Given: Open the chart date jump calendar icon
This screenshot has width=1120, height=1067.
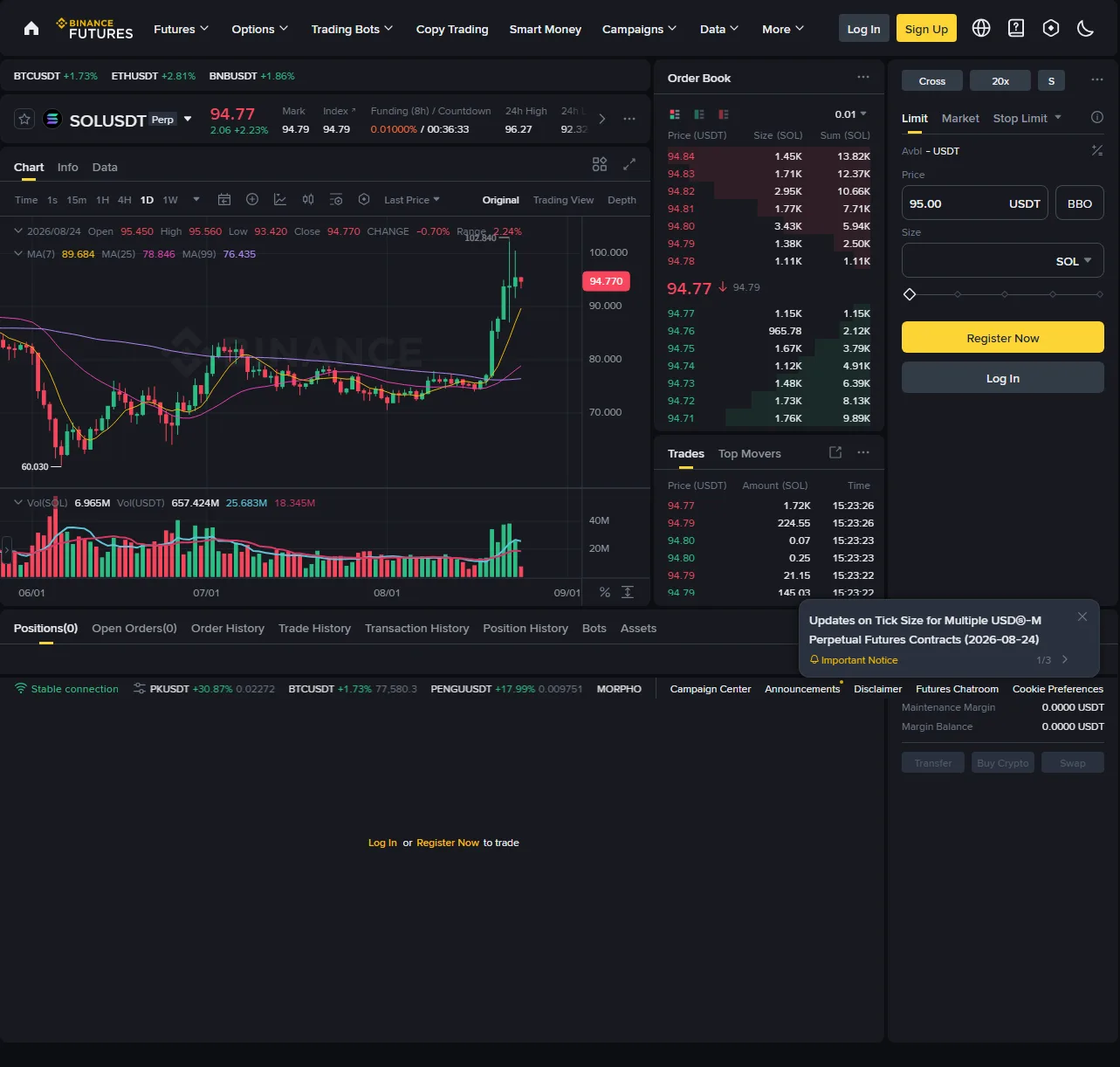Looking at the screenshot, I should [224, 200].
